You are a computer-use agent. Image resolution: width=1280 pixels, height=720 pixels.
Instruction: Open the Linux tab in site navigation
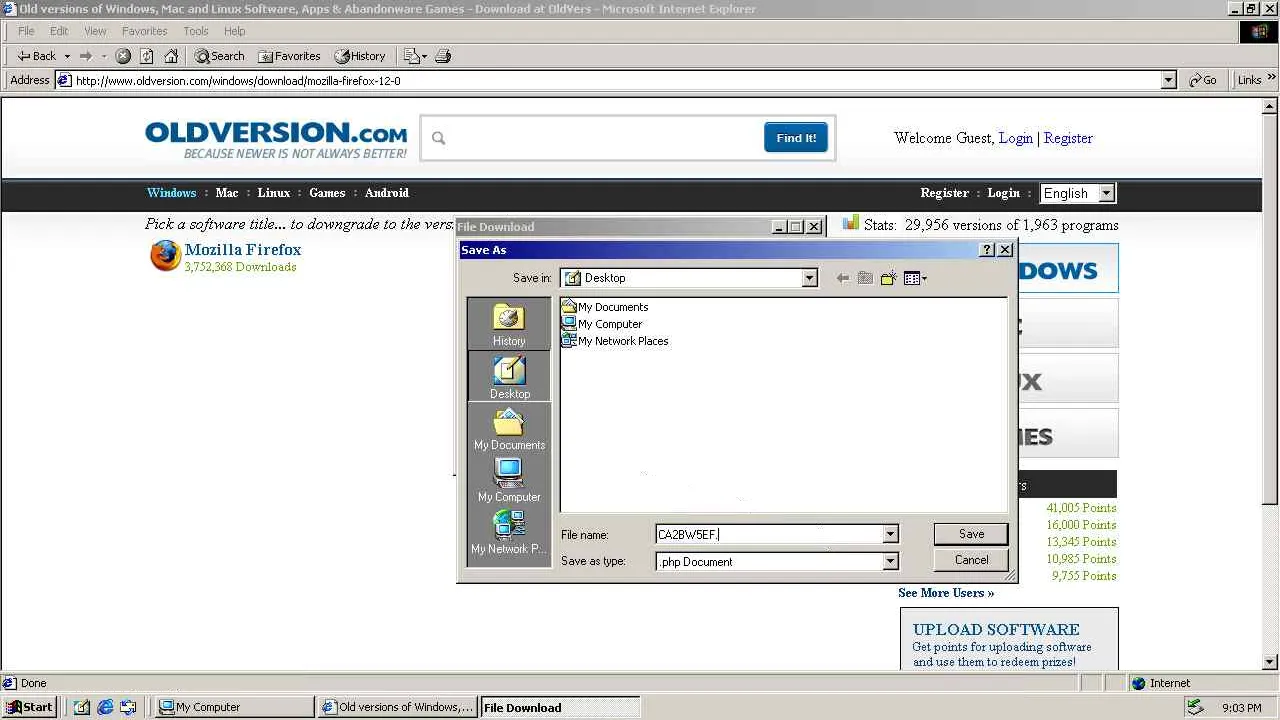(x=273, y=193)
